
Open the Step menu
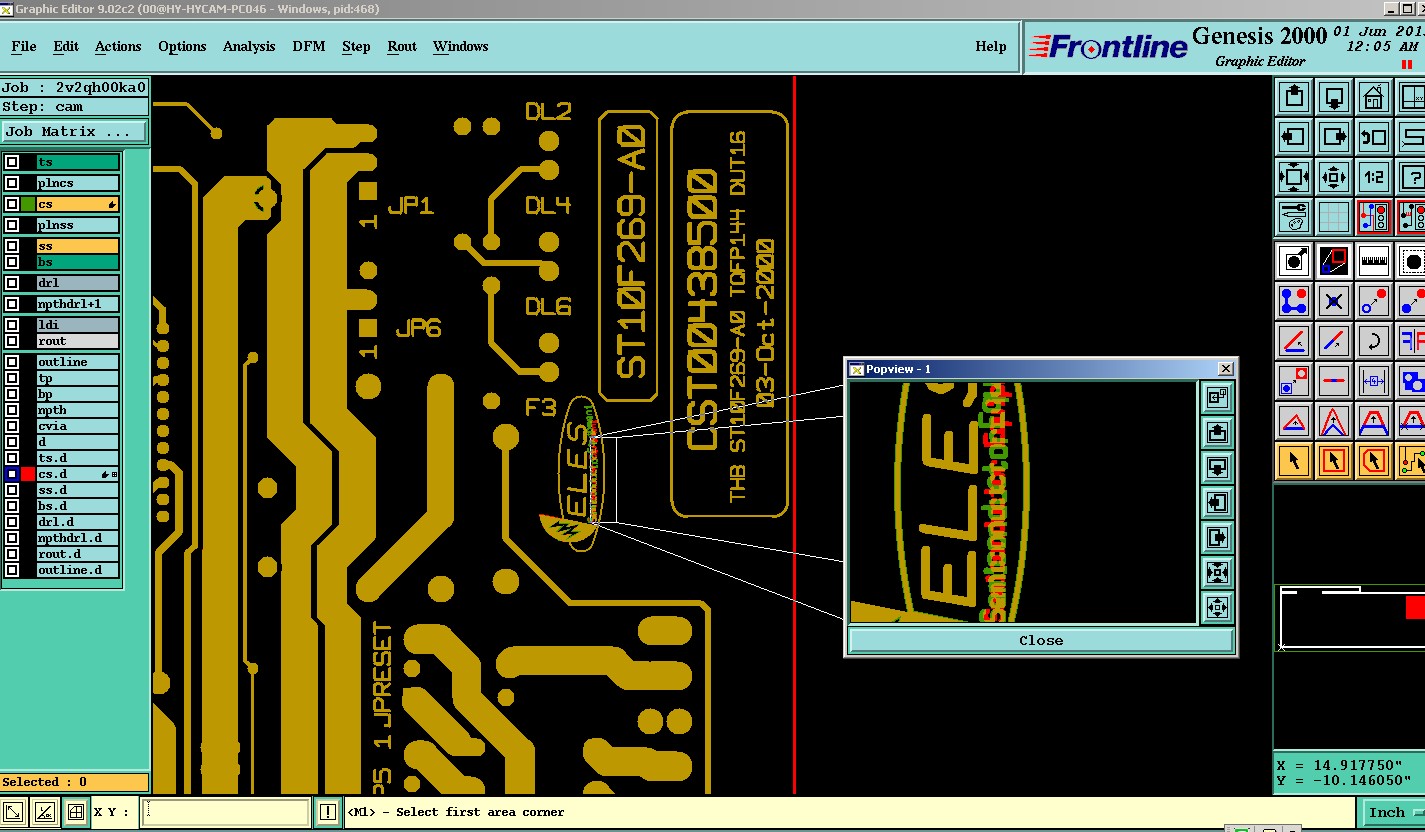(356, 46)
